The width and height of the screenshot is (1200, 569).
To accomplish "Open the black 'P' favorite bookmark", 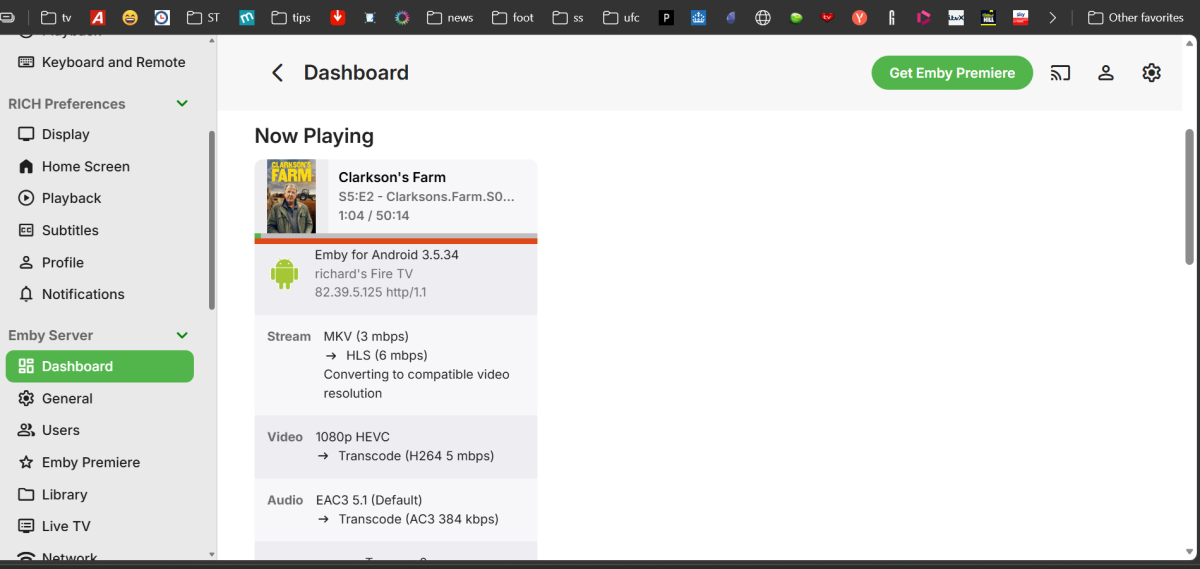I will point(667,17).
